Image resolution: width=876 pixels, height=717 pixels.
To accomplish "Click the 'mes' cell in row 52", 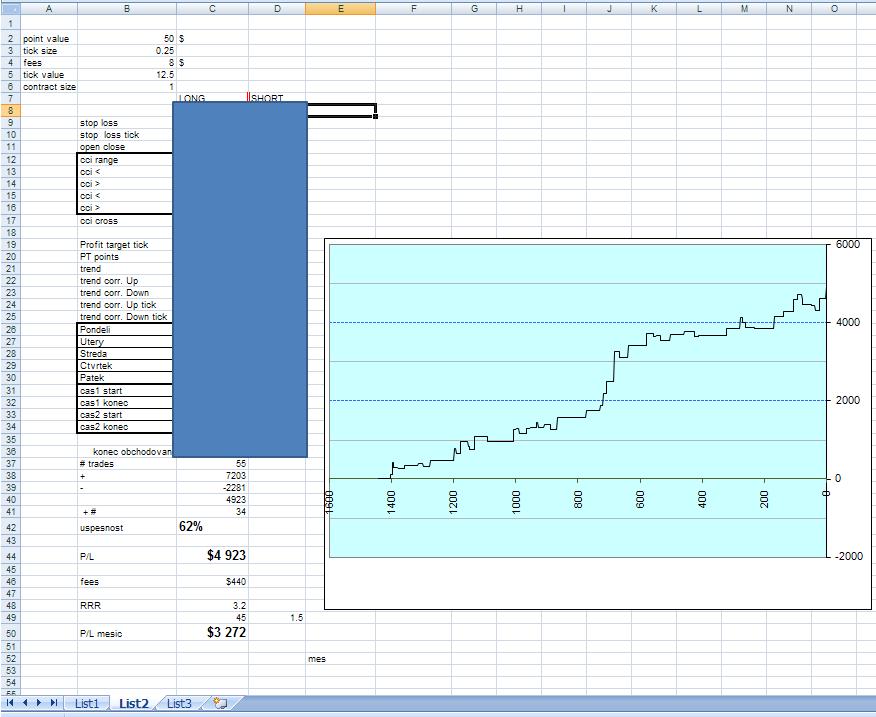I will click(341, 659).
